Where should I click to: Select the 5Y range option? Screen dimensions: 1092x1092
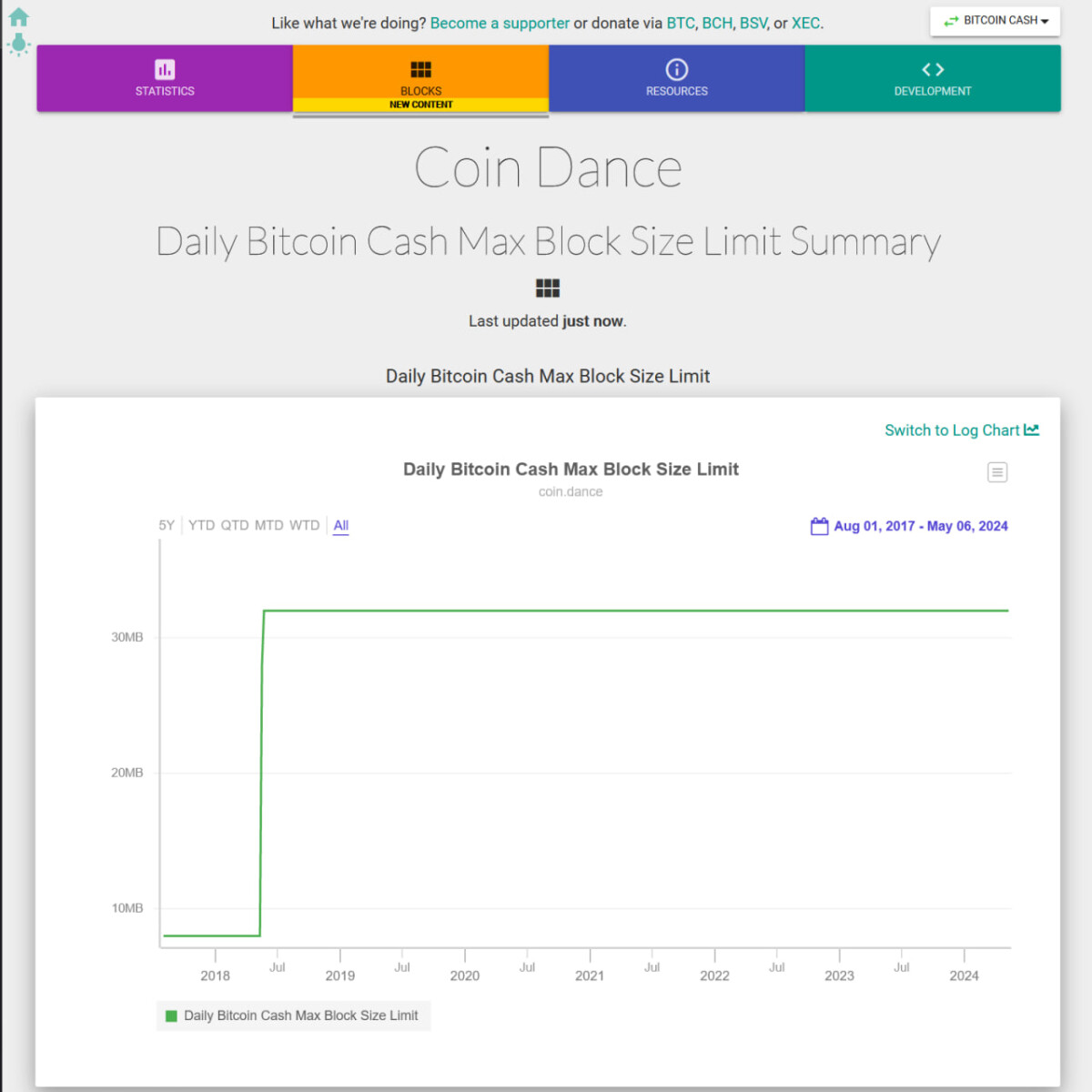click(167, 525)
